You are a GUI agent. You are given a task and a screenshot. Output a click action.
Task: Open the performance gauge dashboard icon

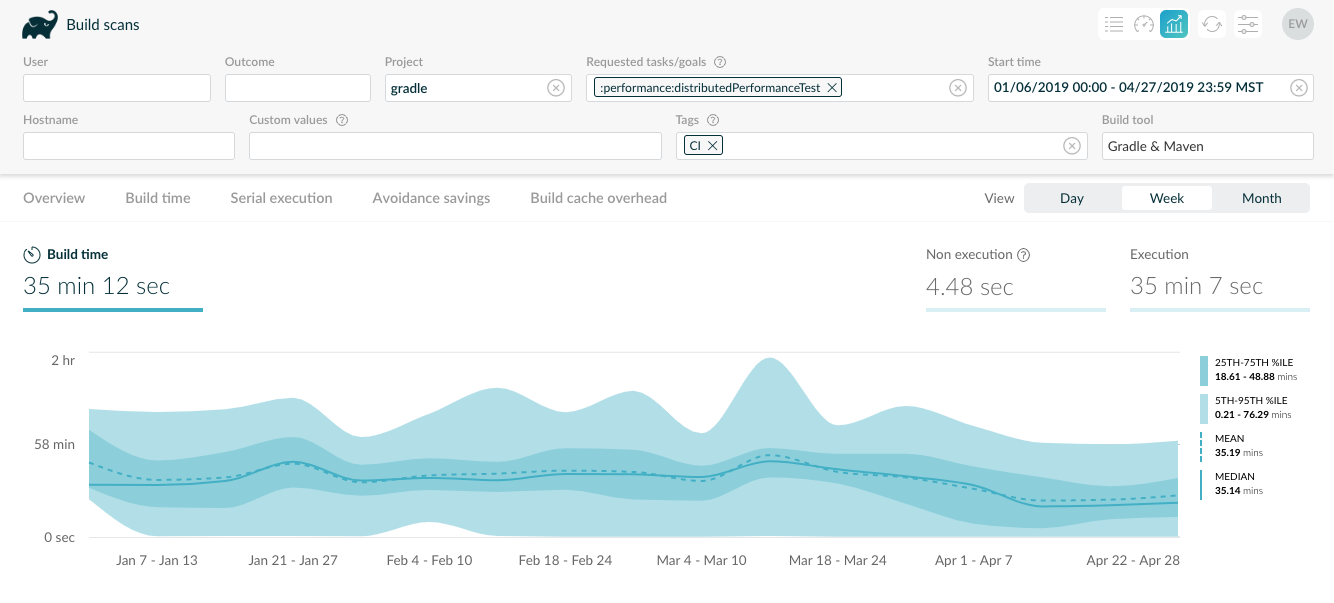coord(1144,24)
